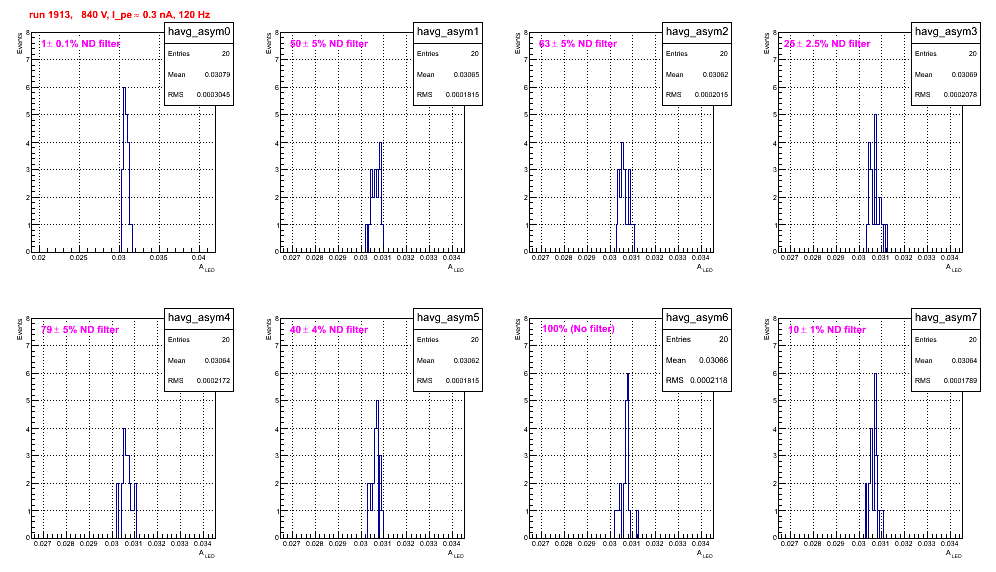Click the Entries row in havg_asym3 box
Screen dimensions: 996x572
[x=946, y=54]
